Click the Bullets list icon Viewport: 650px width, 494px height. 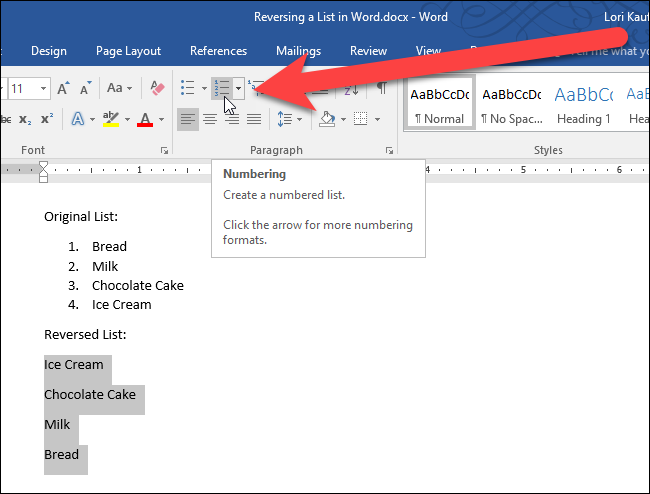tap(188, 88)
